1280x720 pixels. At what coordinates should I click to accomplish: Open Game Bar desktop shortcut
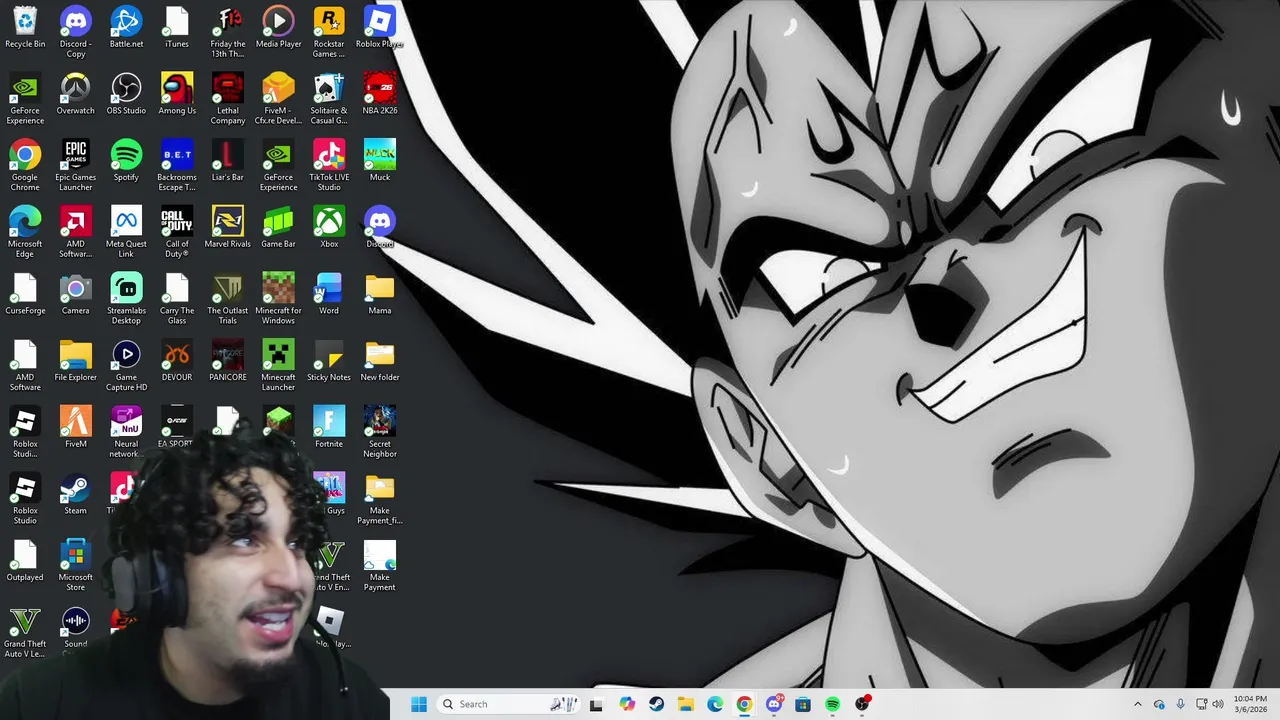278,227
